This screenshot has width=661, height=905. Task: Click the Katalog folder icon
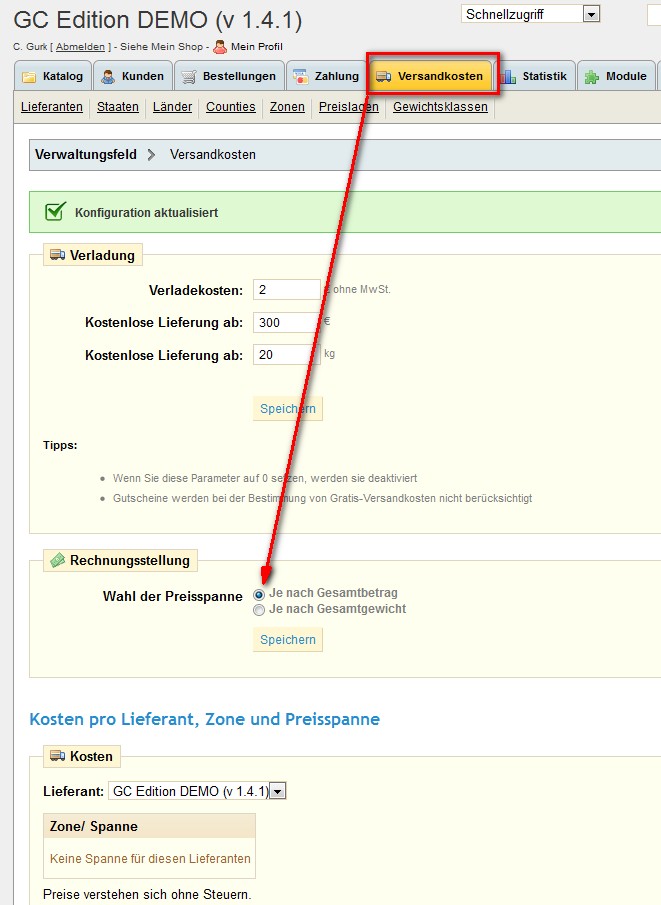pos(29,77)
